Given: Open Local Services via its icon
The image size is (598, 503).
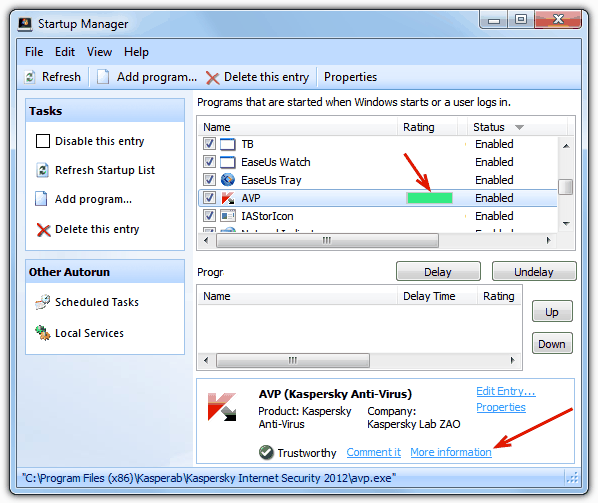Looking at the screenshot, I should (43, 333).
